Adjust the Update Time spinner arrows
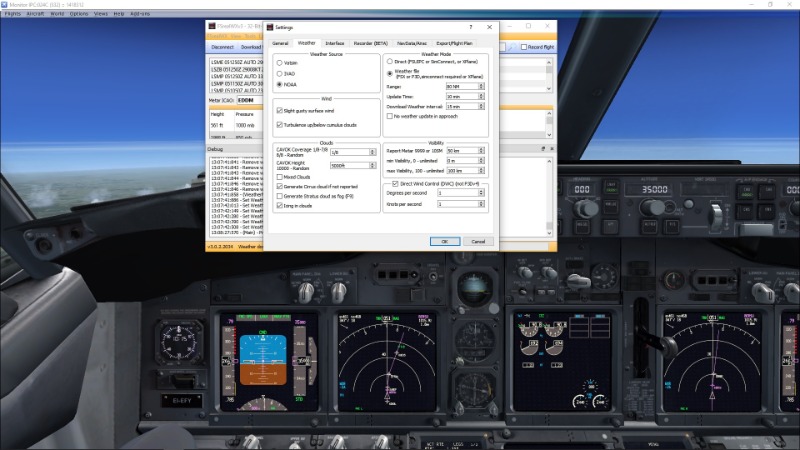The image size is (800, 450). (x=481, y=96)
